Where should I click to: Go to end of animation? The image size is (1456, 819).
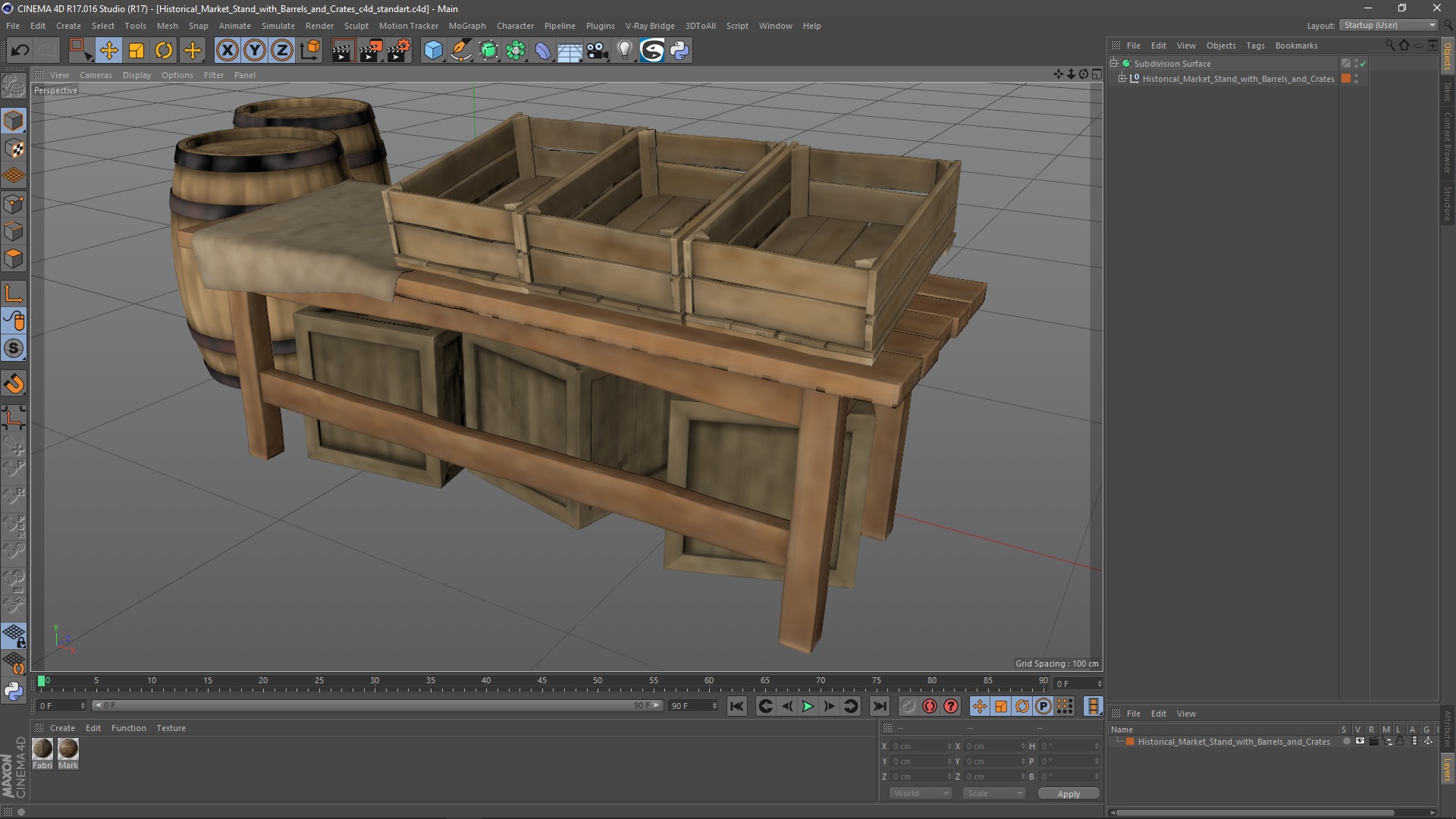click(879, 706)
